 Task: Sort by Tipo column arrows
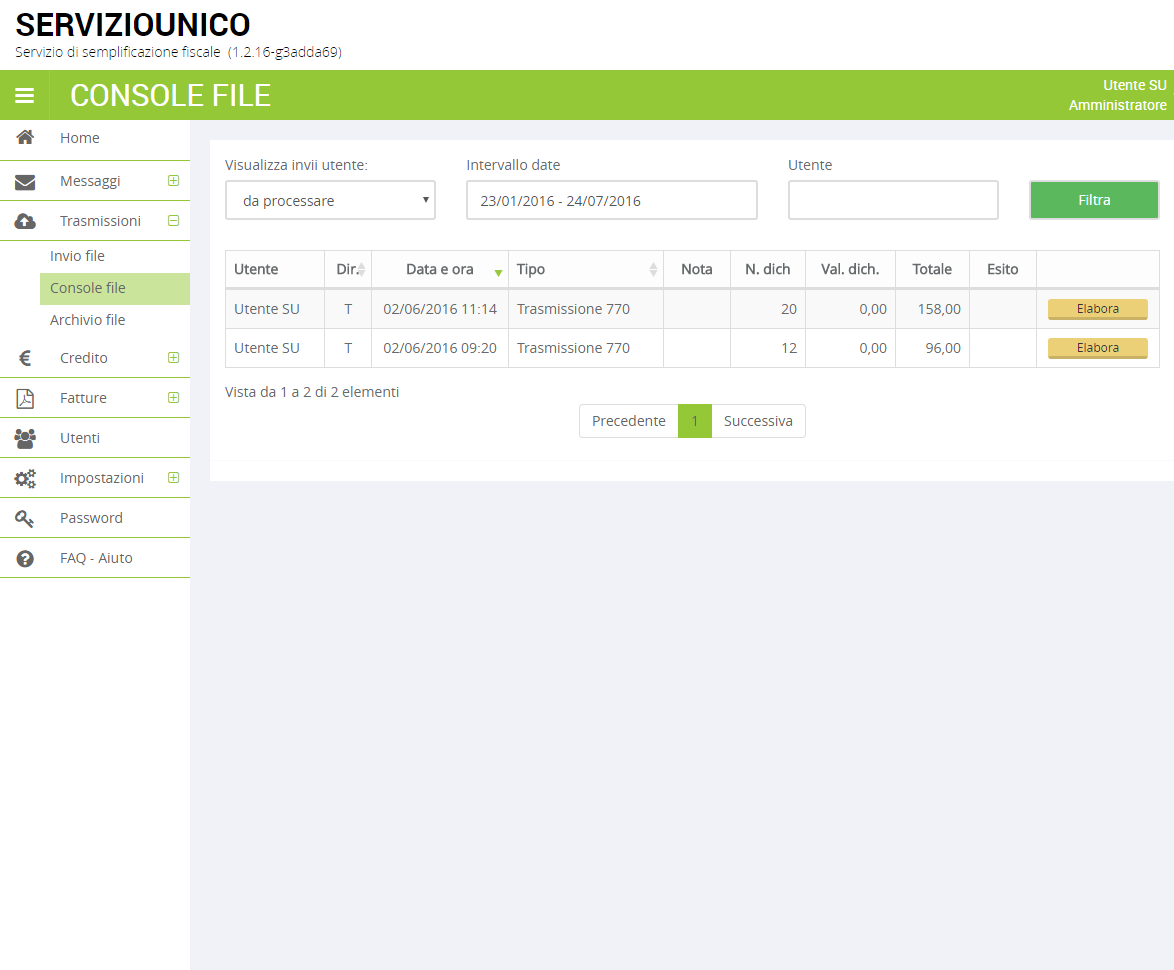pos(653,269)
